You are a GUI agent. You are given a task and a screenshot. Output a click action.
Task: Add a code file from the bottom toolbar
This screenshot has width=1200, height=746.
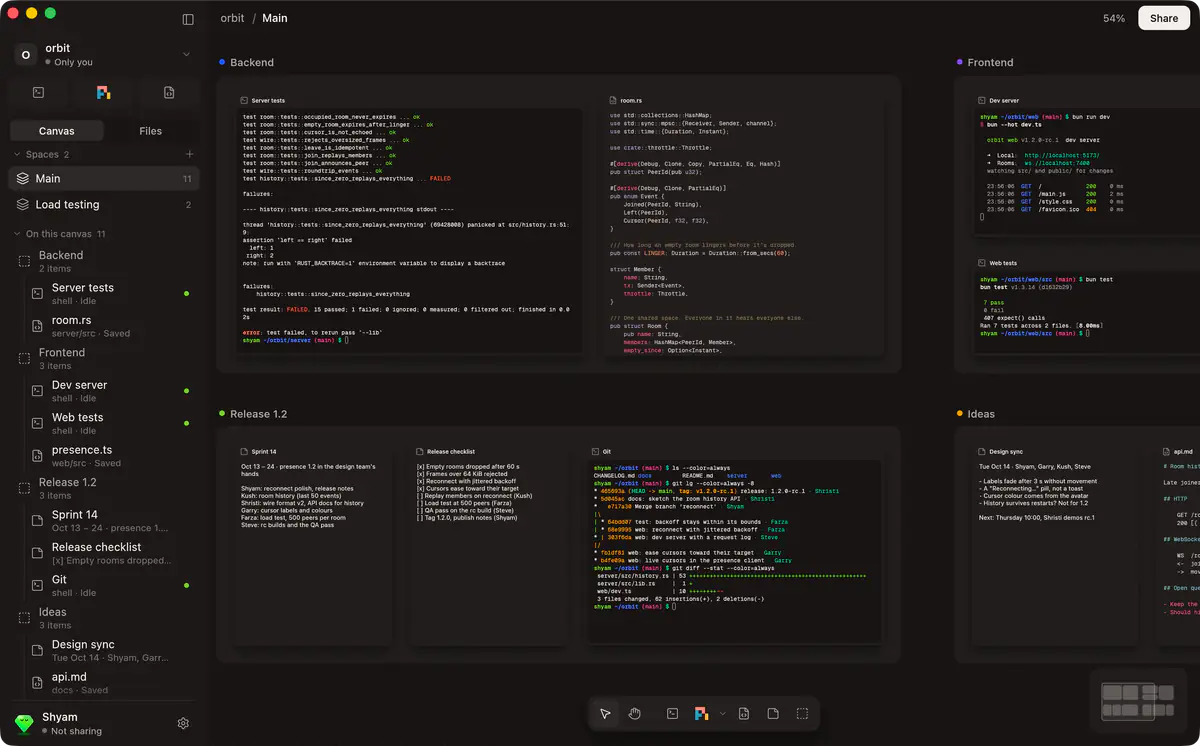pos(744,714)
